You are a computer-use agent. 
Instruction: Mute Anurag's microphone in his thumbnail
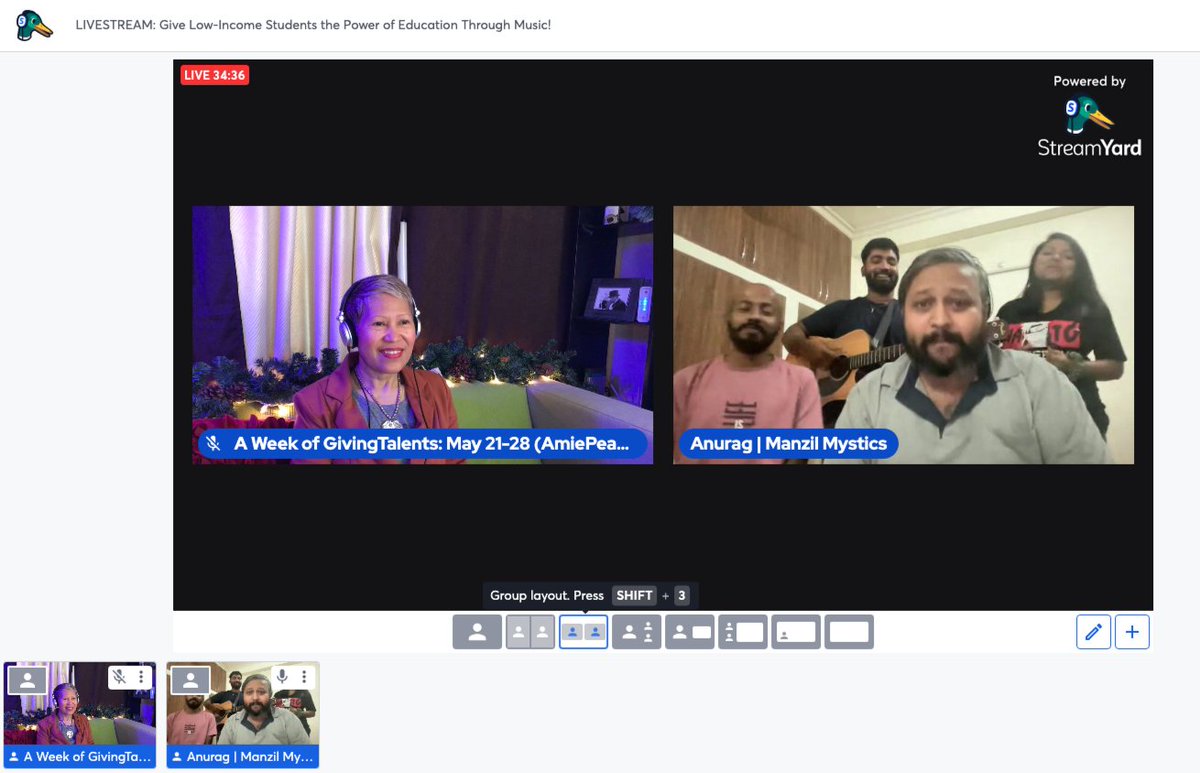[x=282, y=677]
